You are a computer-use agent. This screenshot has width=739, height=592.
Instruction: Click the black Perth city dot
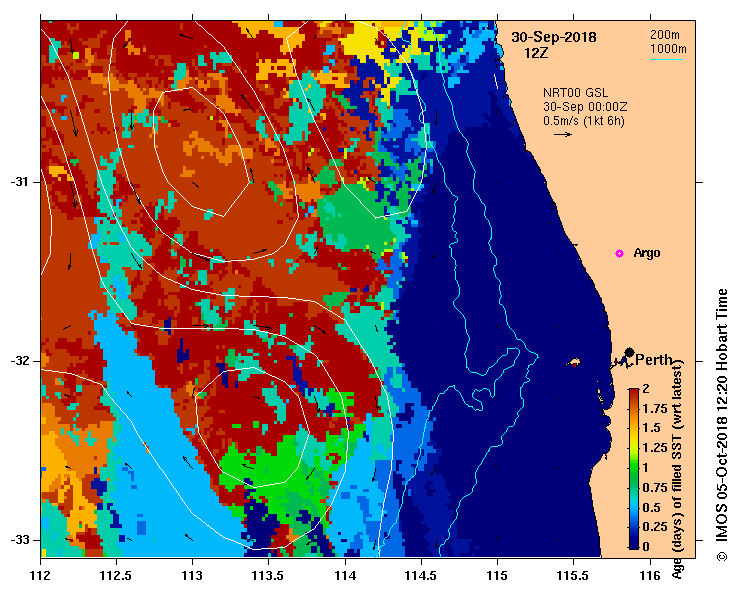point(629,353)
